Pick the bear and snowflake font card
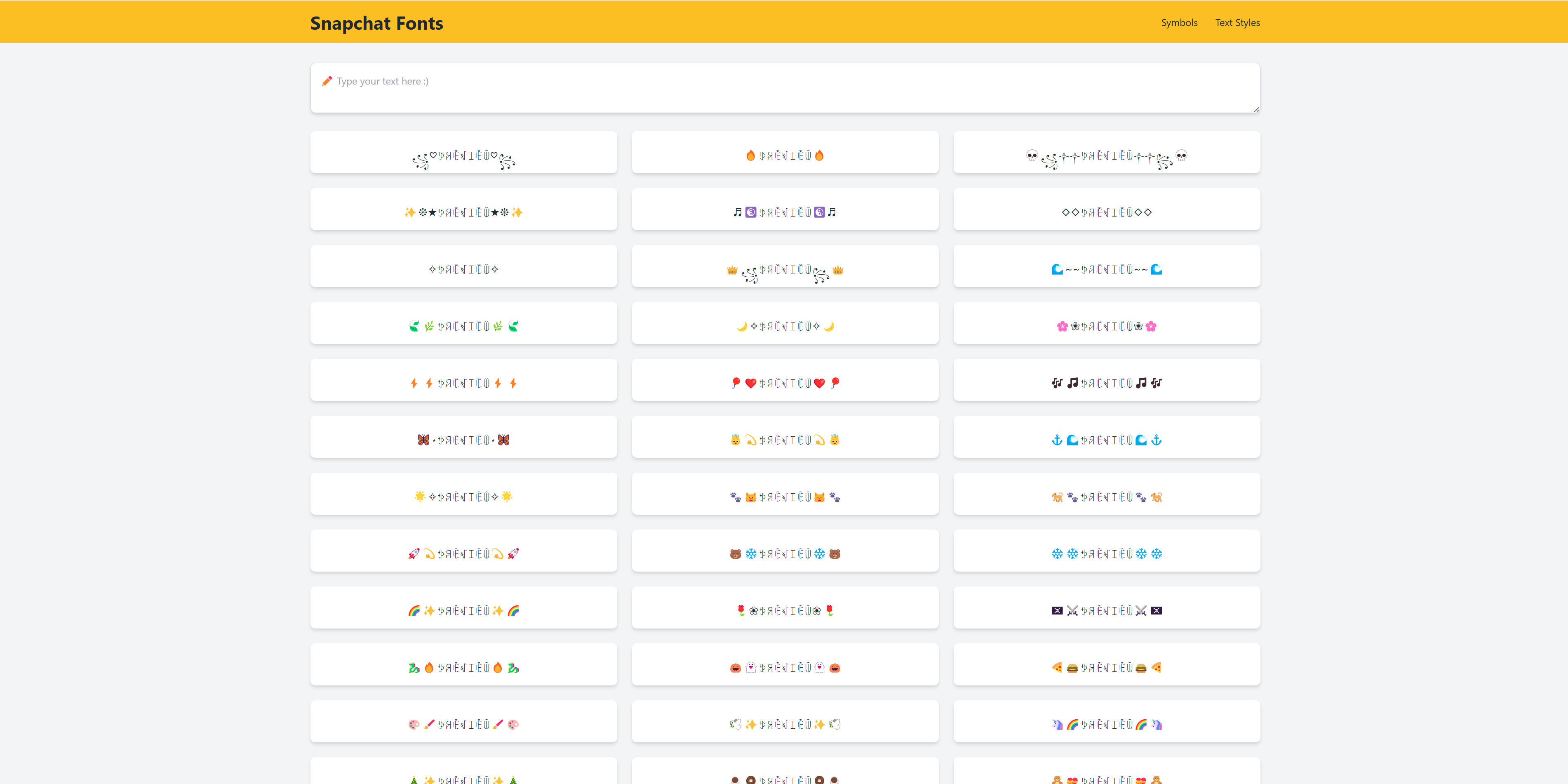Viewport: 1568px width, 784px height. click(785, 550)
